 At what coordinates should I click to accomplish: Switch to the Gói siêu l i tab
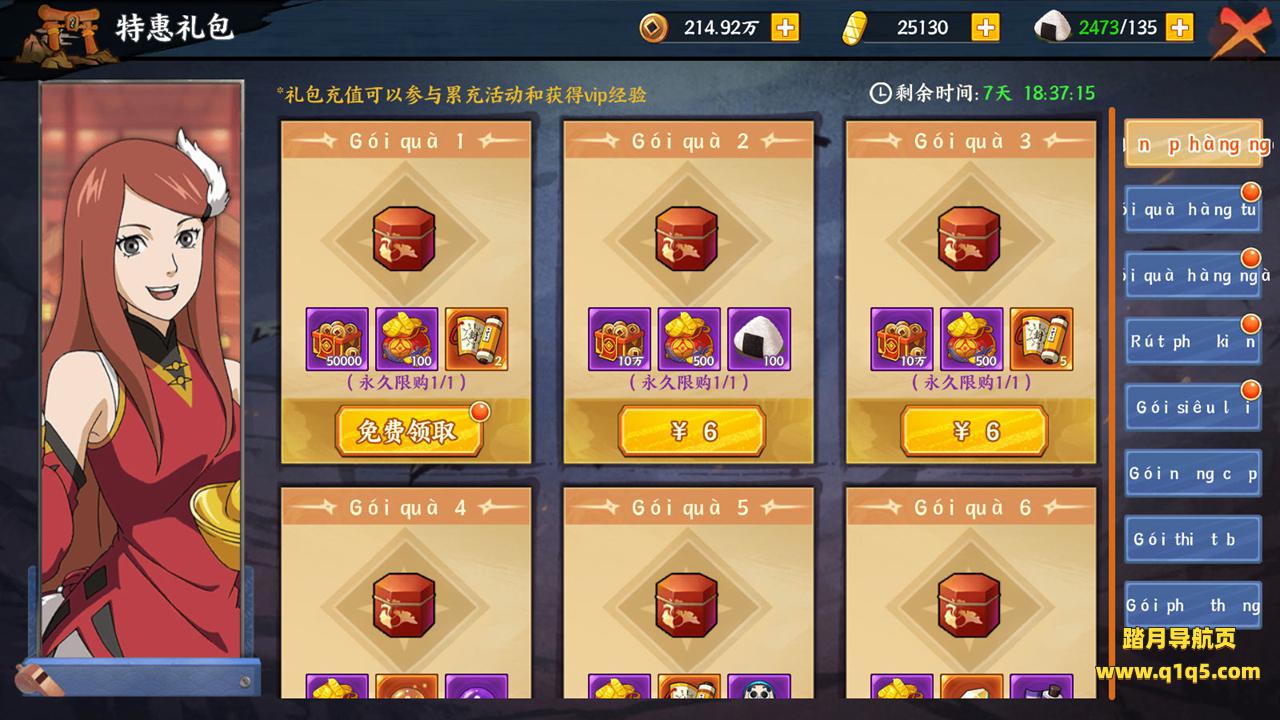[1193, 408]
